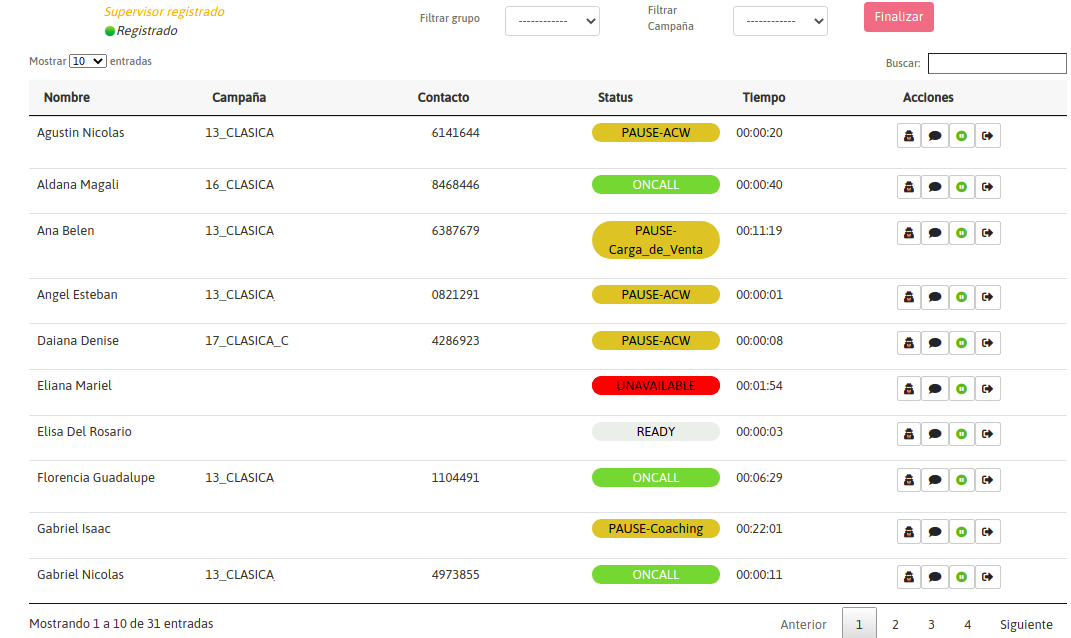Click logout arrow icon for Angel Esteban

coord(988,297)
